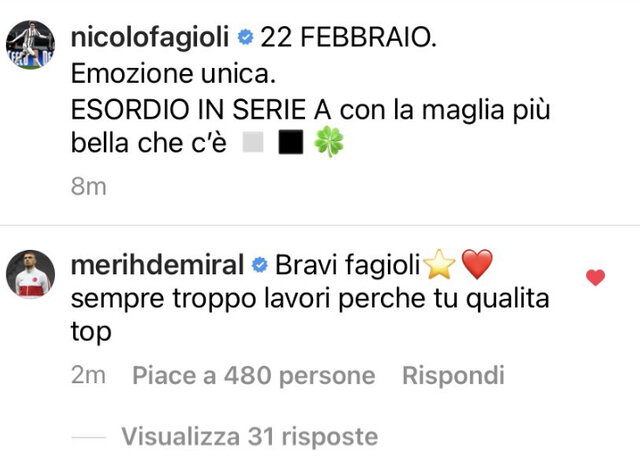Viewport: 640px width, 459px height.
Task: Like merihdemiral's comment with the heart icon
Action: 595,277
